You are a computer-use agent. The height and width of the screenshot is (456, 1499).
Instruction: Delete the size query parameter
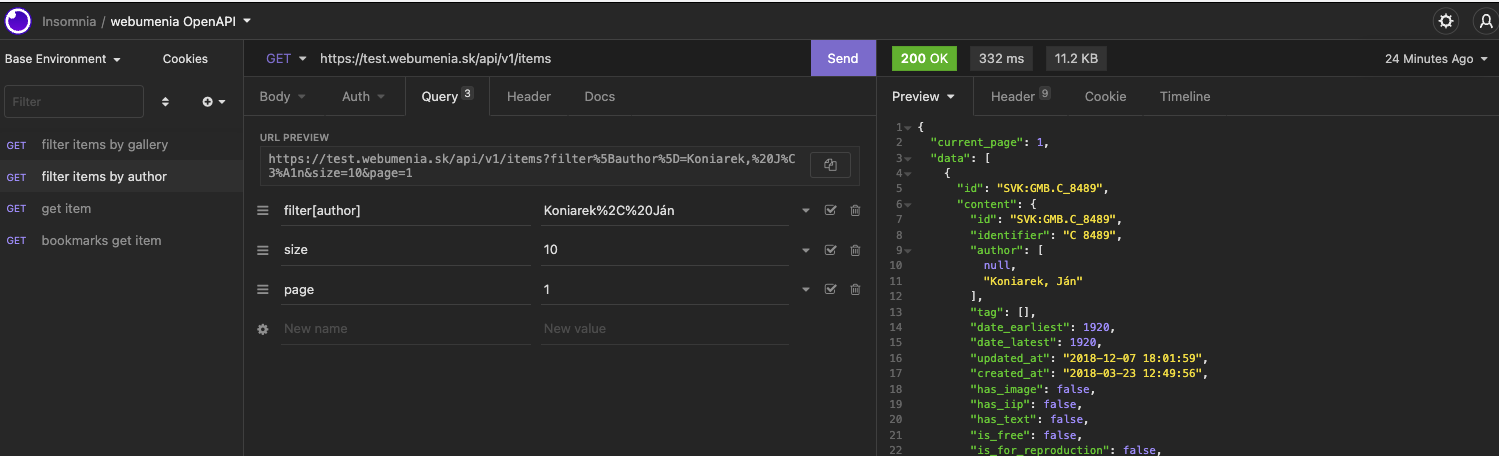tap(855, 250)
